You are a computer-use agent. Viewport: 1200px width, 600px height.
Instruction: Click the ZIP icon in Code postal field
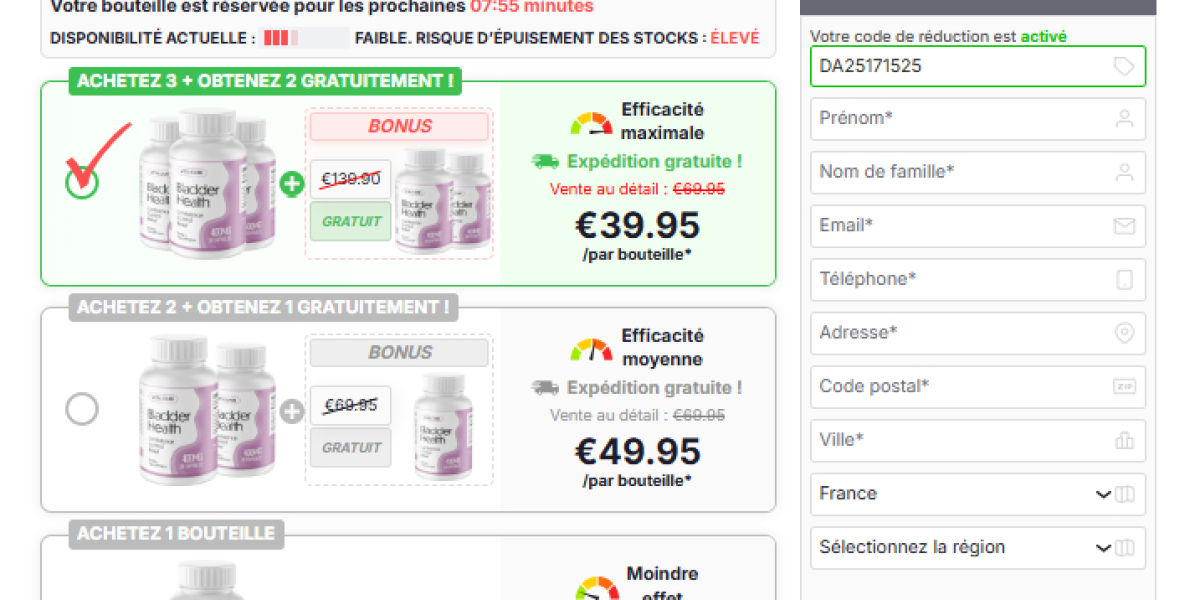click(x=1124, y=387)
